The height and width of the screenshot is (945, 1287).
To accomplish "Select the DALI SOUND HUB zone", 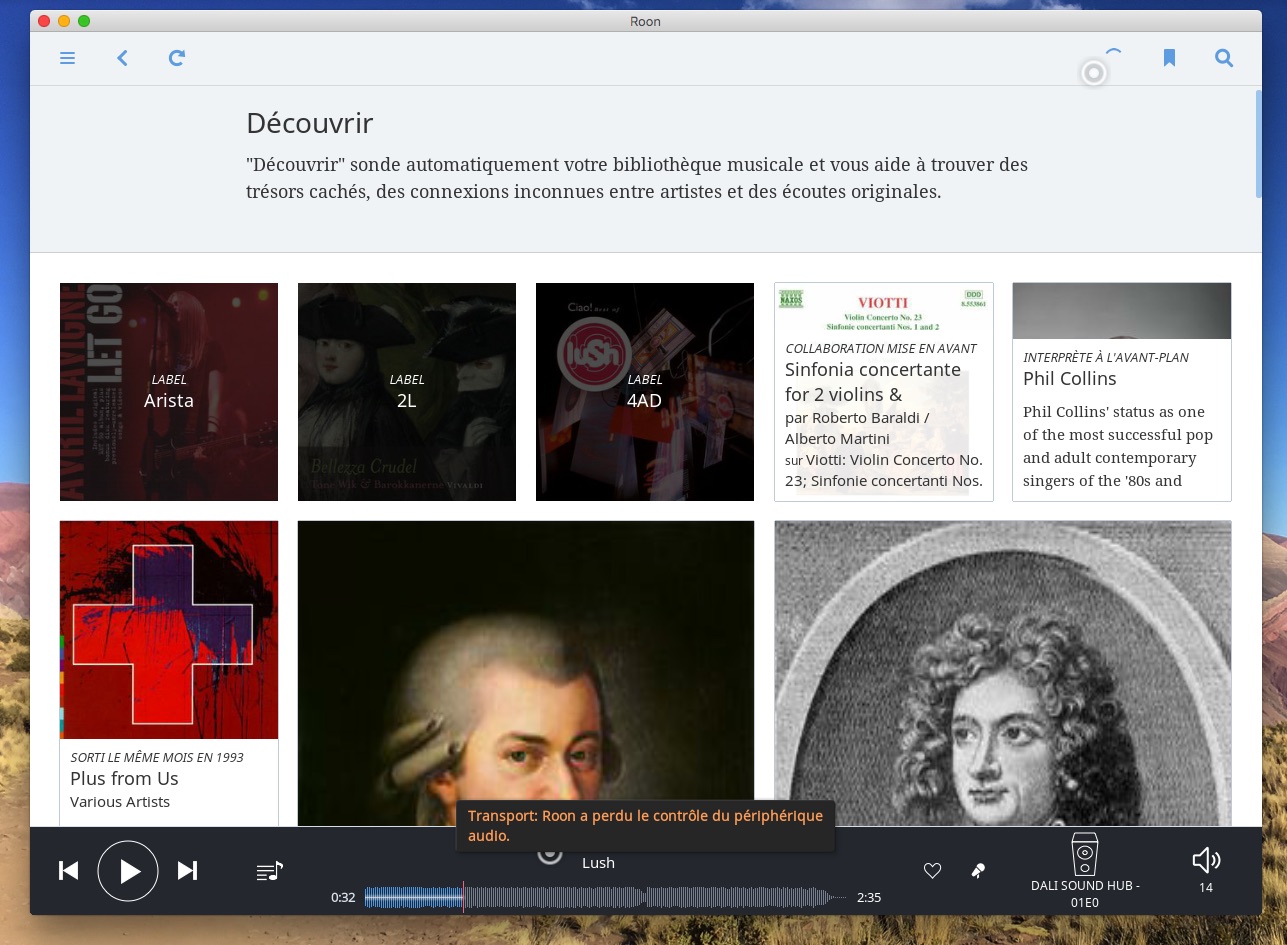I will [x=1085, y=870].
